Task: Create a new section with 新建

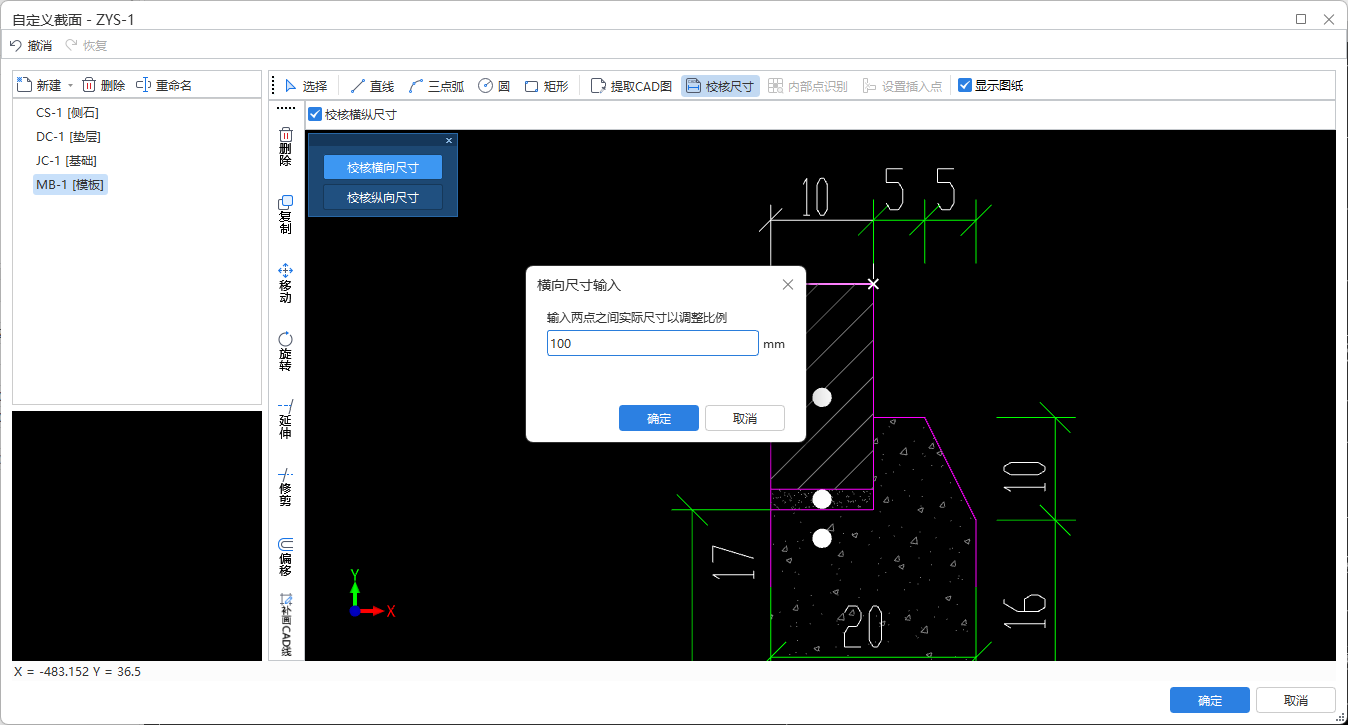Action: coord(40,86)
